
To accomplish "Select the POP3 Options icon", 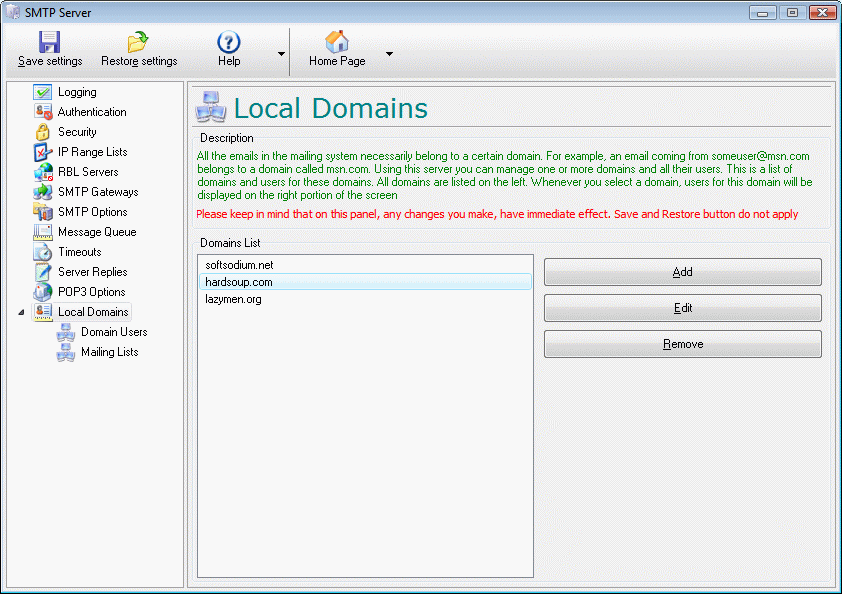I will 43,291.
